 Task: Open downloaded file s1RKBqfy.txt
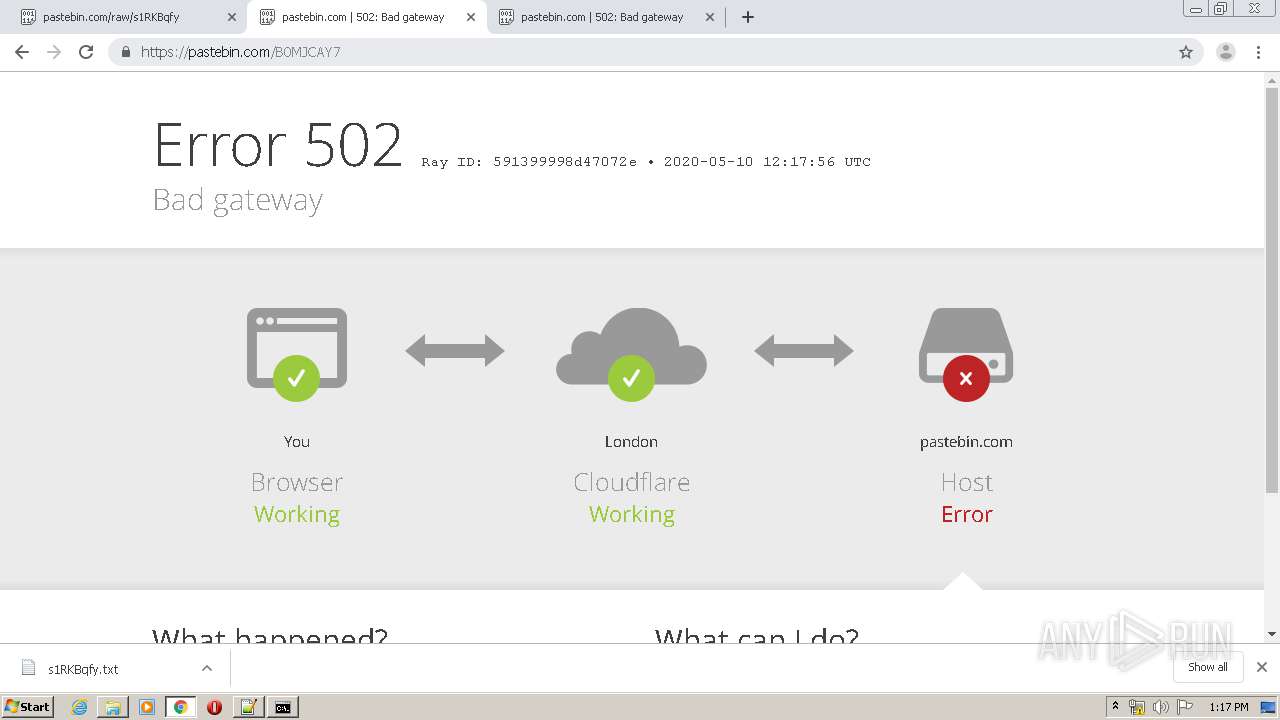tap(83, 669)
